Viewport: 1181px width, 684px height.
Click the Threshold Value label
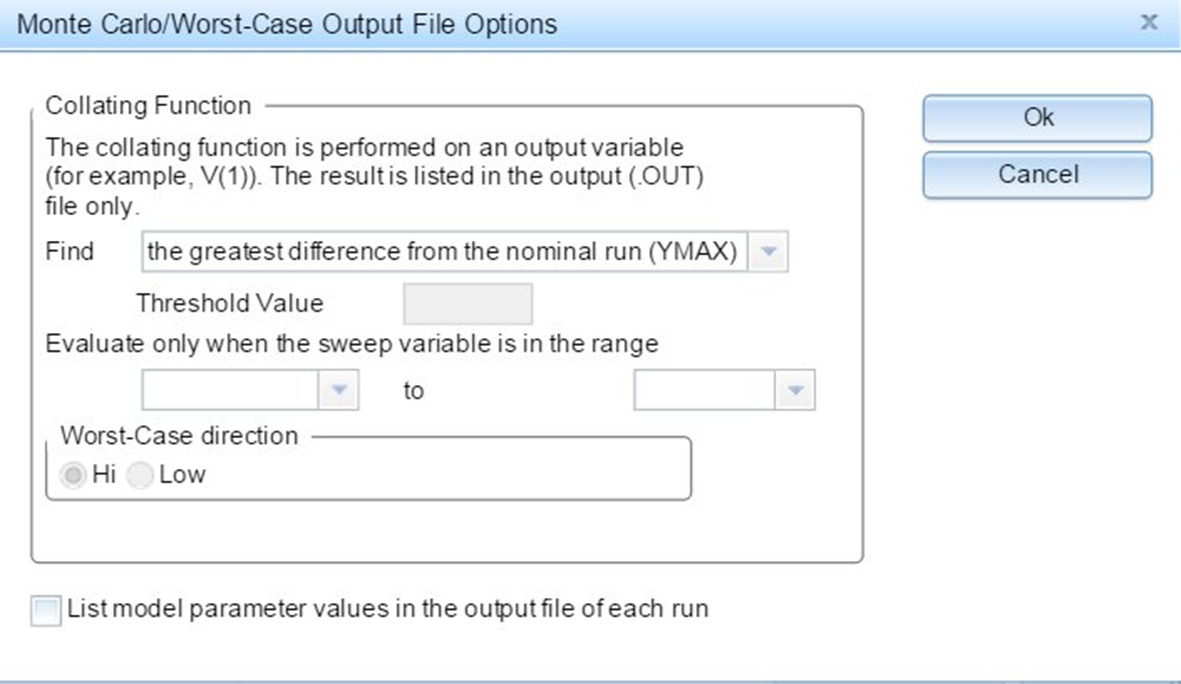pos(230,303)
